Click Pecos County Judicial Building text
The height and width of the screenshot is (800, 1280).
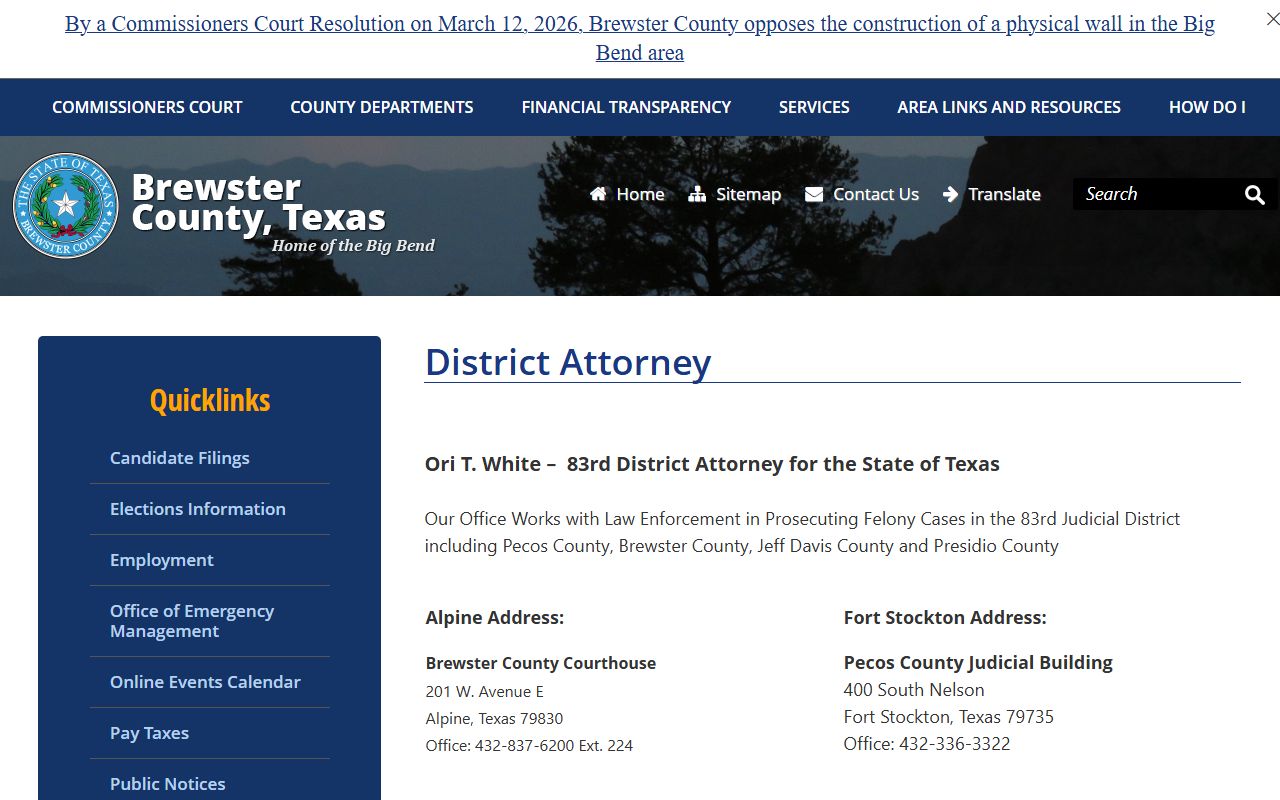pyautogui.click(x=978, y=662)
